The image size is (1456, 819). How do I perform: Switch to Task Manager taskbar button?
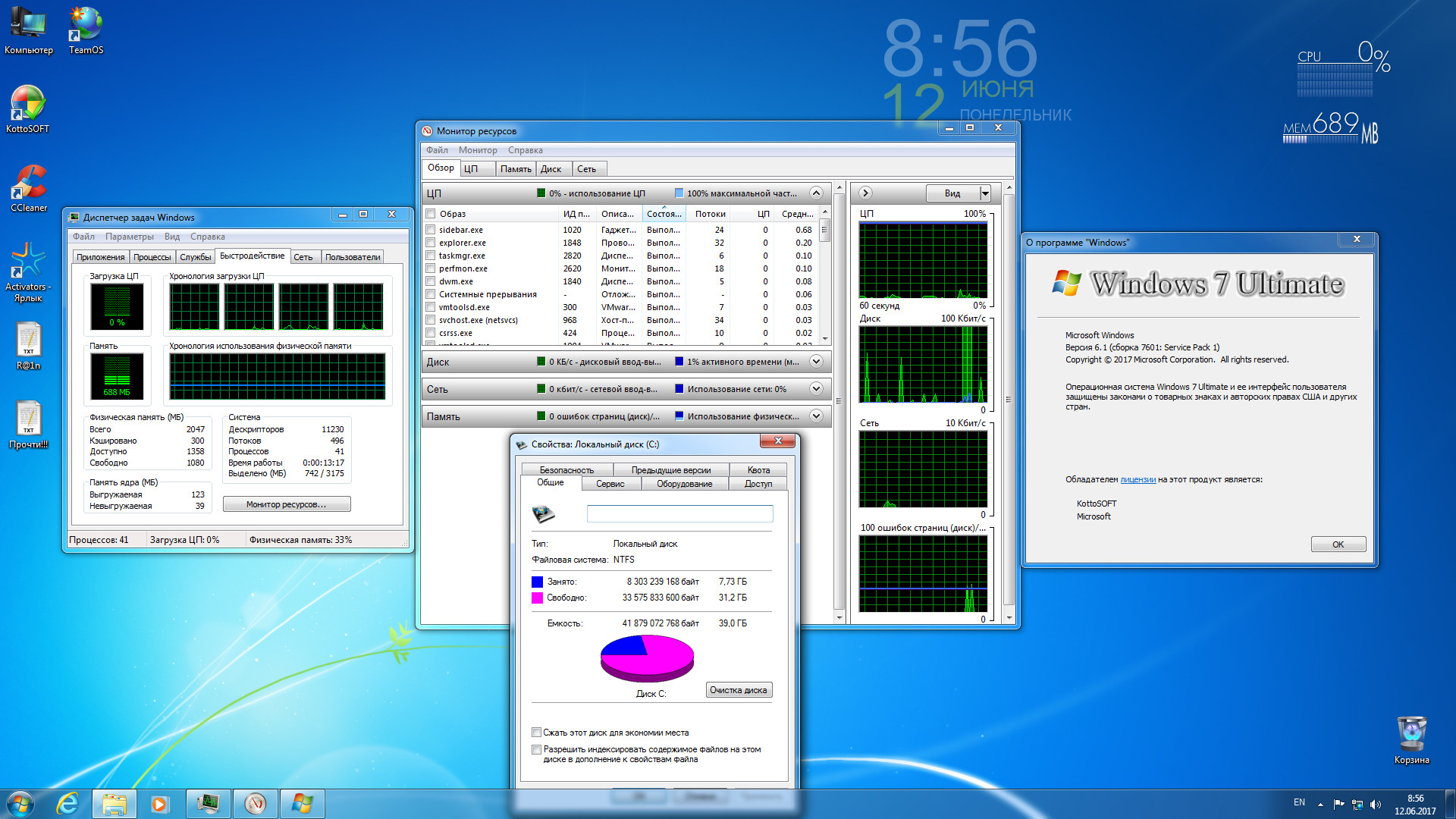[208, 804]
